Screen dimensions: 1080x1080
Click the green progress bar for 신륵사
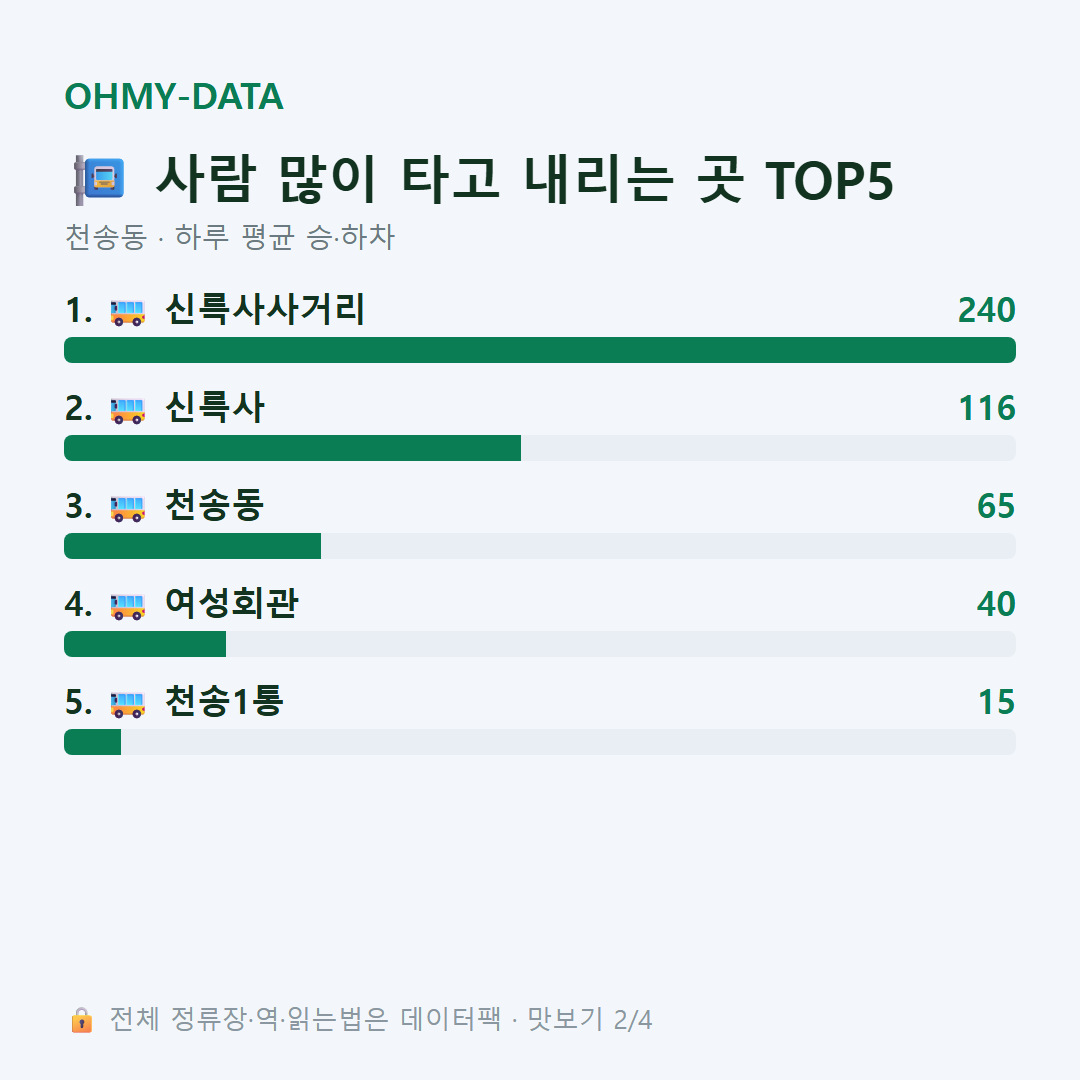(293, 448)
